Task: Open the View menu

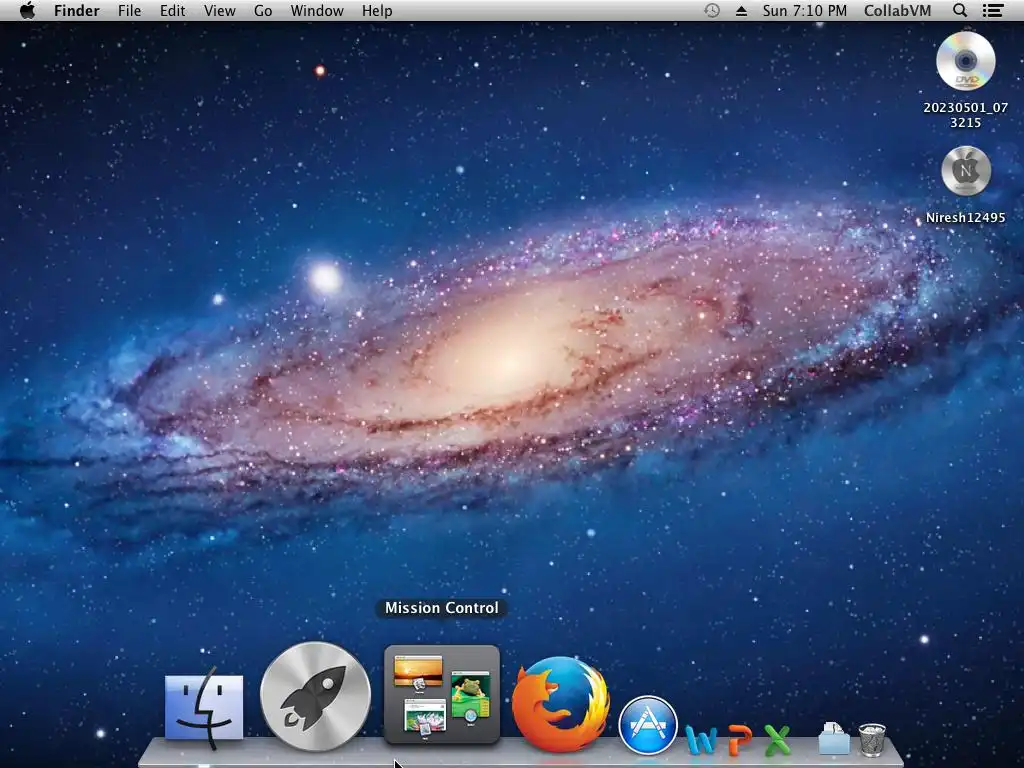Action: click(x=219, y=10)
